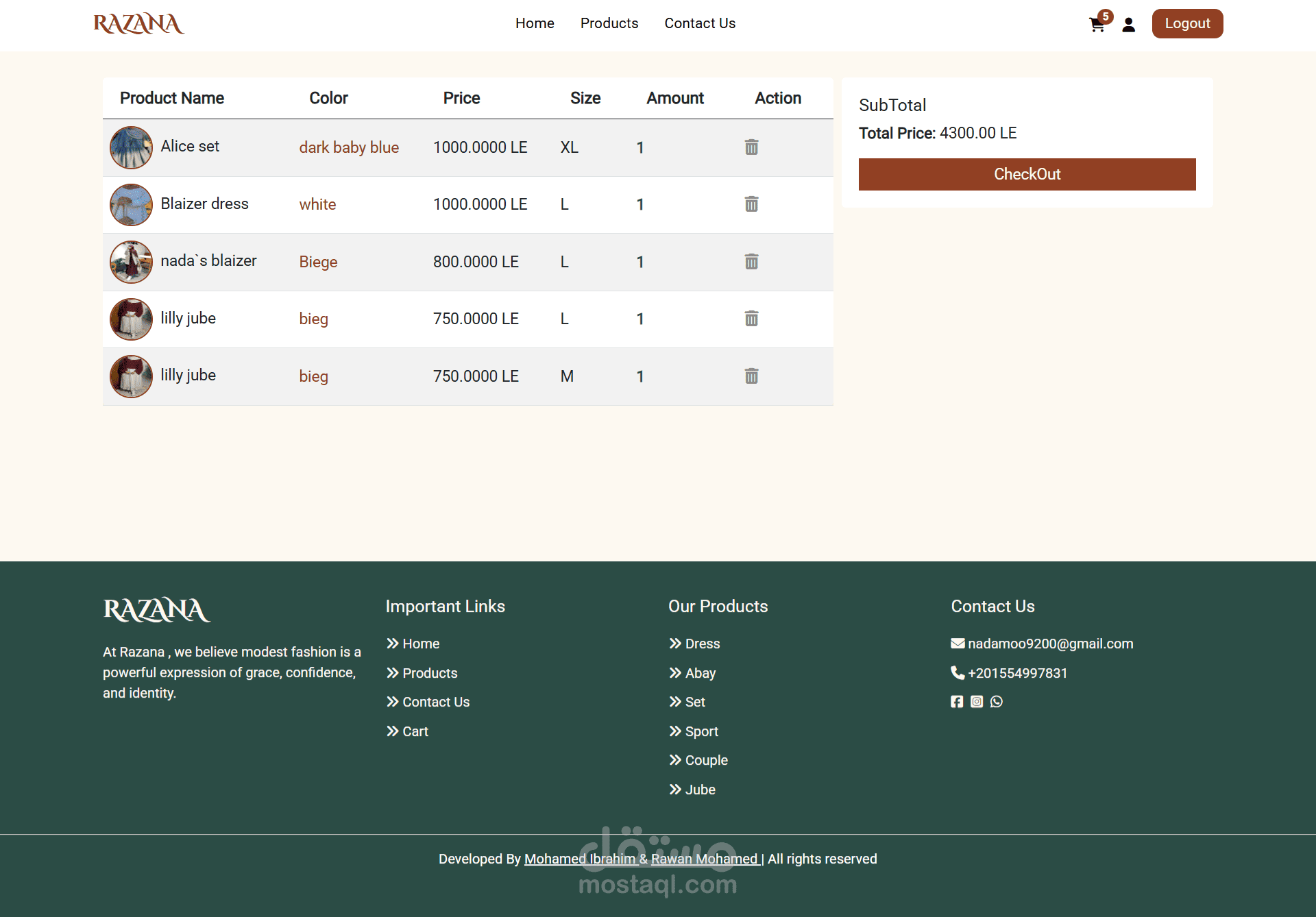The width and height of the screenshot is (1316, 917).
Task: Remove Blaizer dress using its trash icon
Action: point(751,204)
